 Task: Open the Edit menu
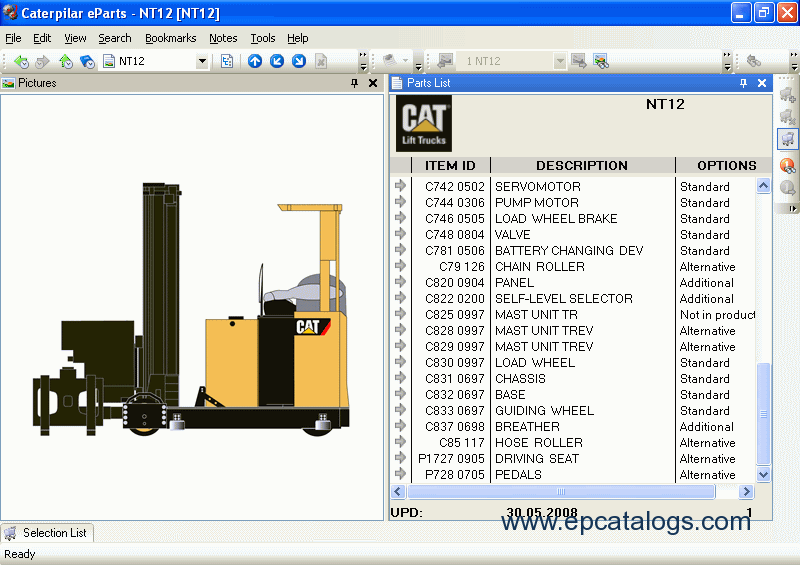(42, 38)
